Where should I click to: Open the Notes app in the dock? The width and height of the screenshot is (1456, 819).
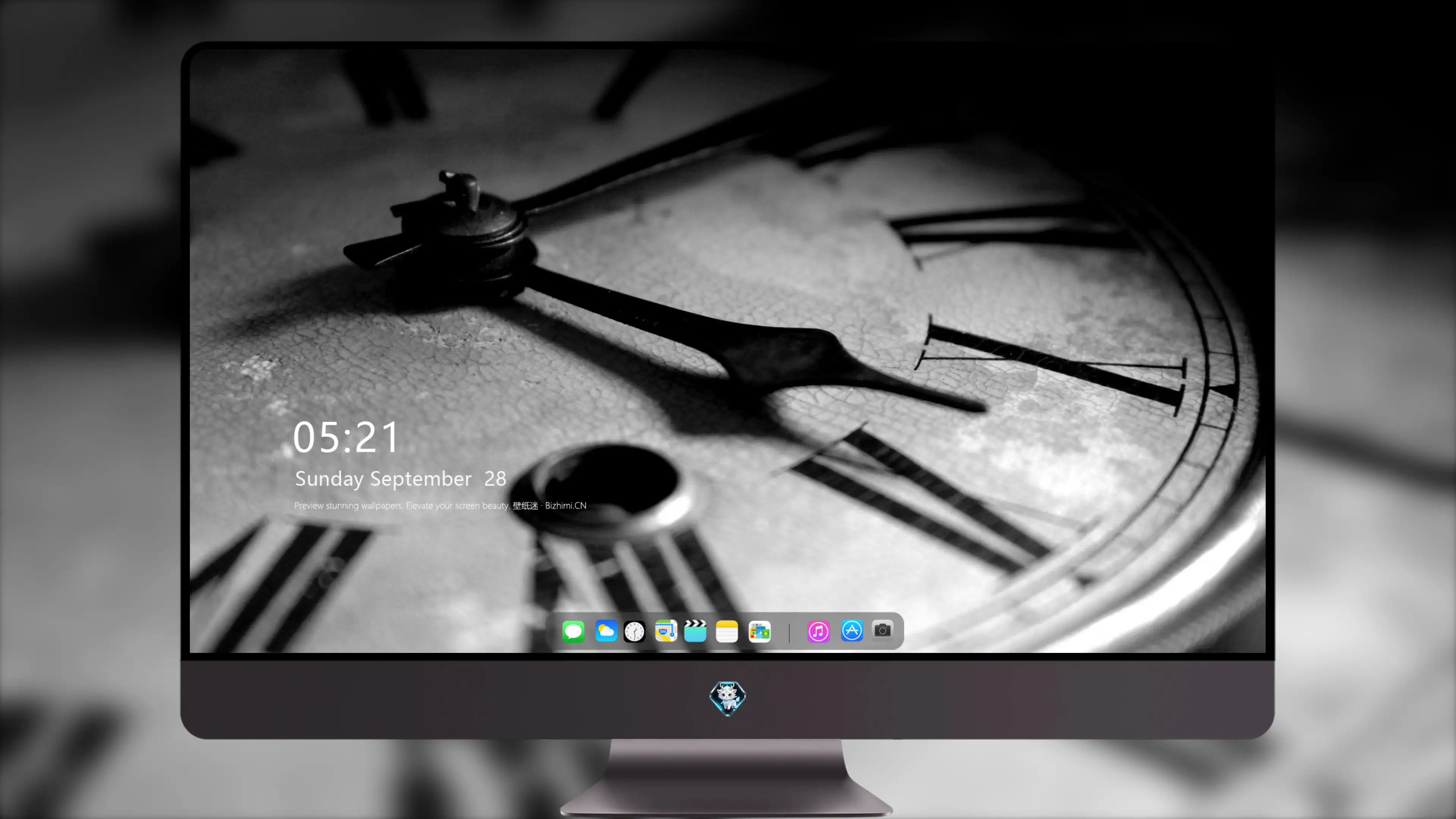pos(727,631)
